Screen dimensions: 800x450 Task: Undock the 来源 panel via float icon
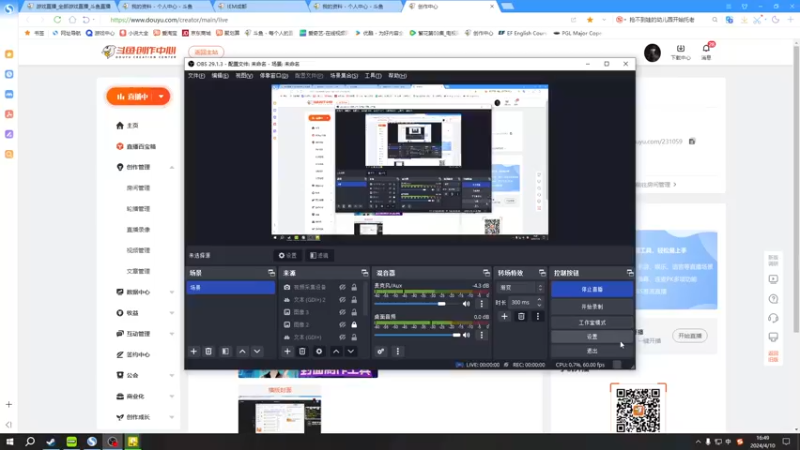coord(364,273)
